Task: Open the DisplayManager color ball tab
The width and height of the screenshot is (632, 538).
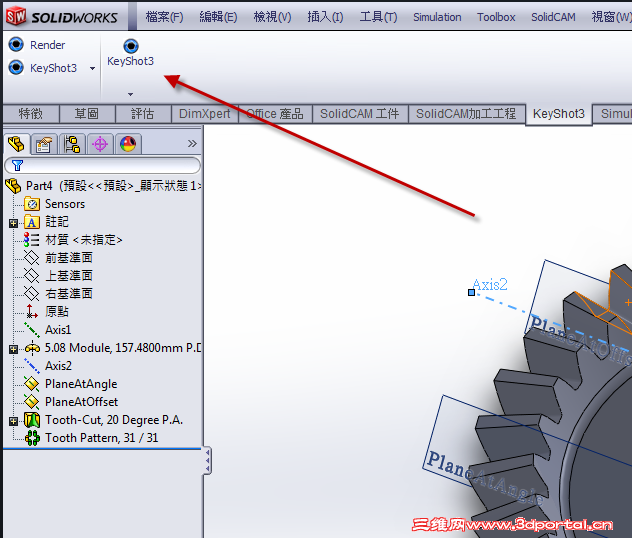Action: (128, 144)
